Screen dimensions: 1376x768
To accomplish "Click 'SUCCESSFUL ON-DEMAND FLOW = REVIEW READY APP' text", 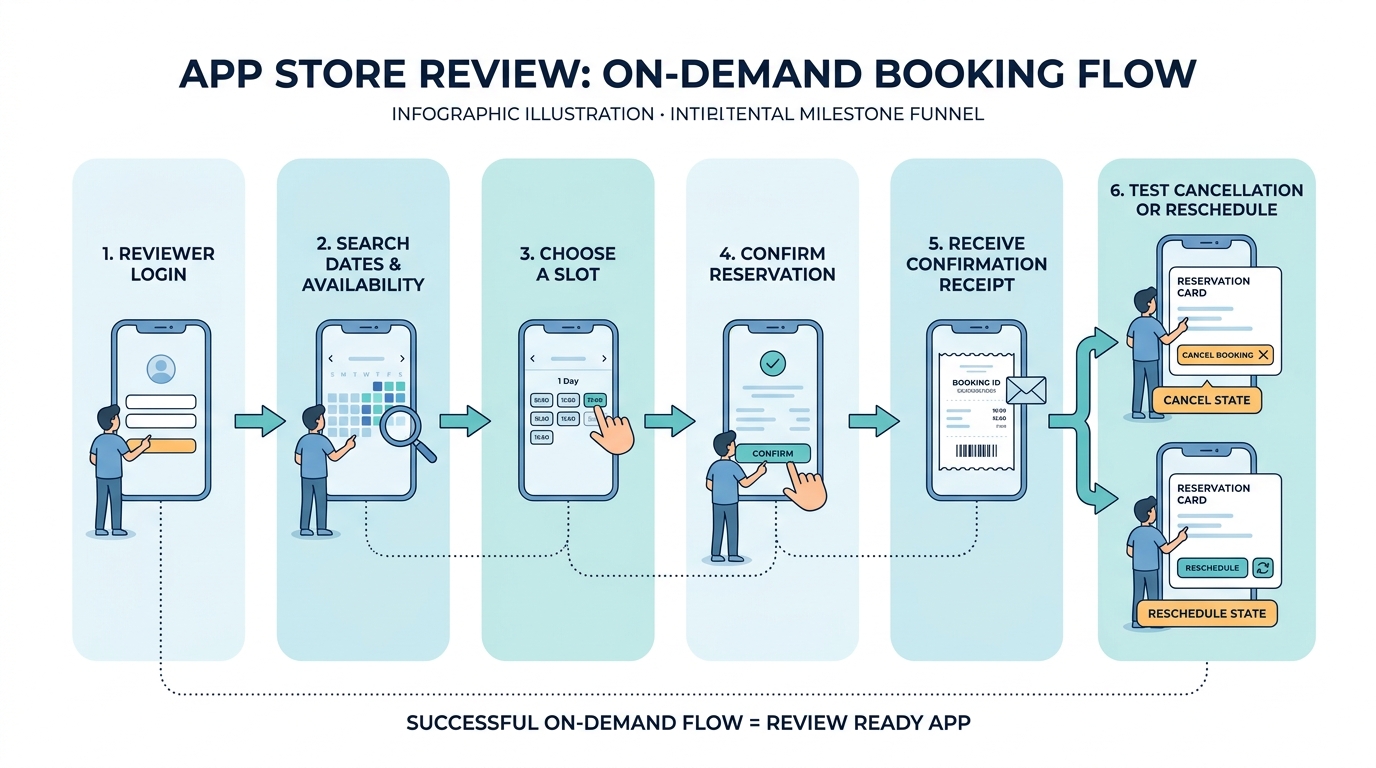I will click(x=688, y=722).
